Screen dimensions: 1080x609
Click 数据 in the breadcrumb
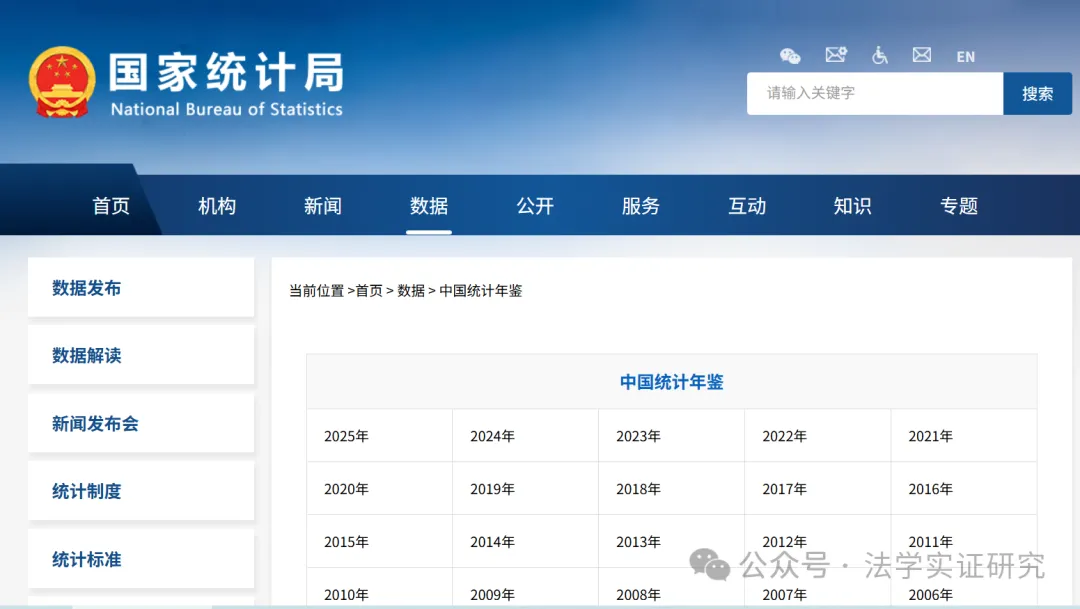click(411, 291)
